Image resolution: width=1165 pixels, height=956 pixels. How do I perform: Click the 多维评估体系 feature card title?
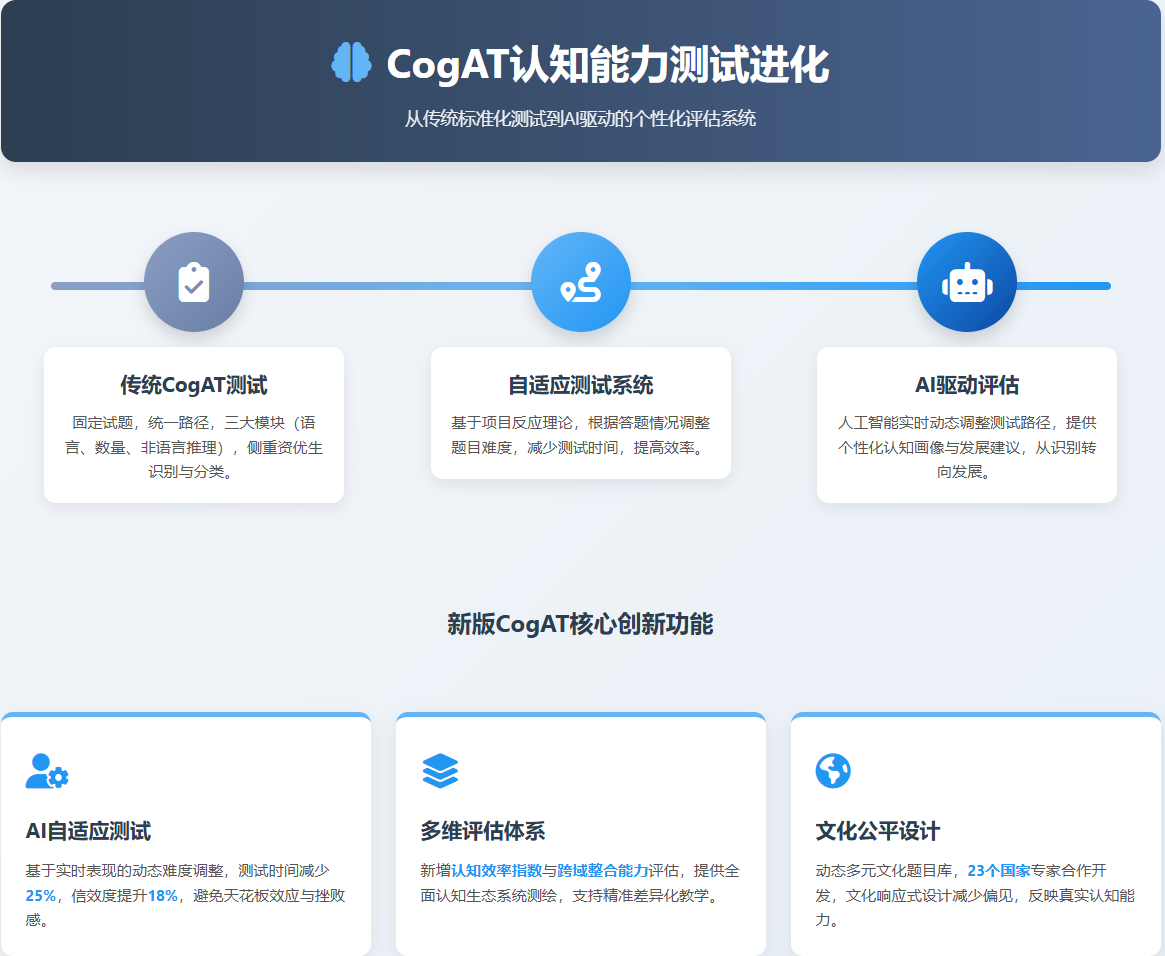click(483, 831)
